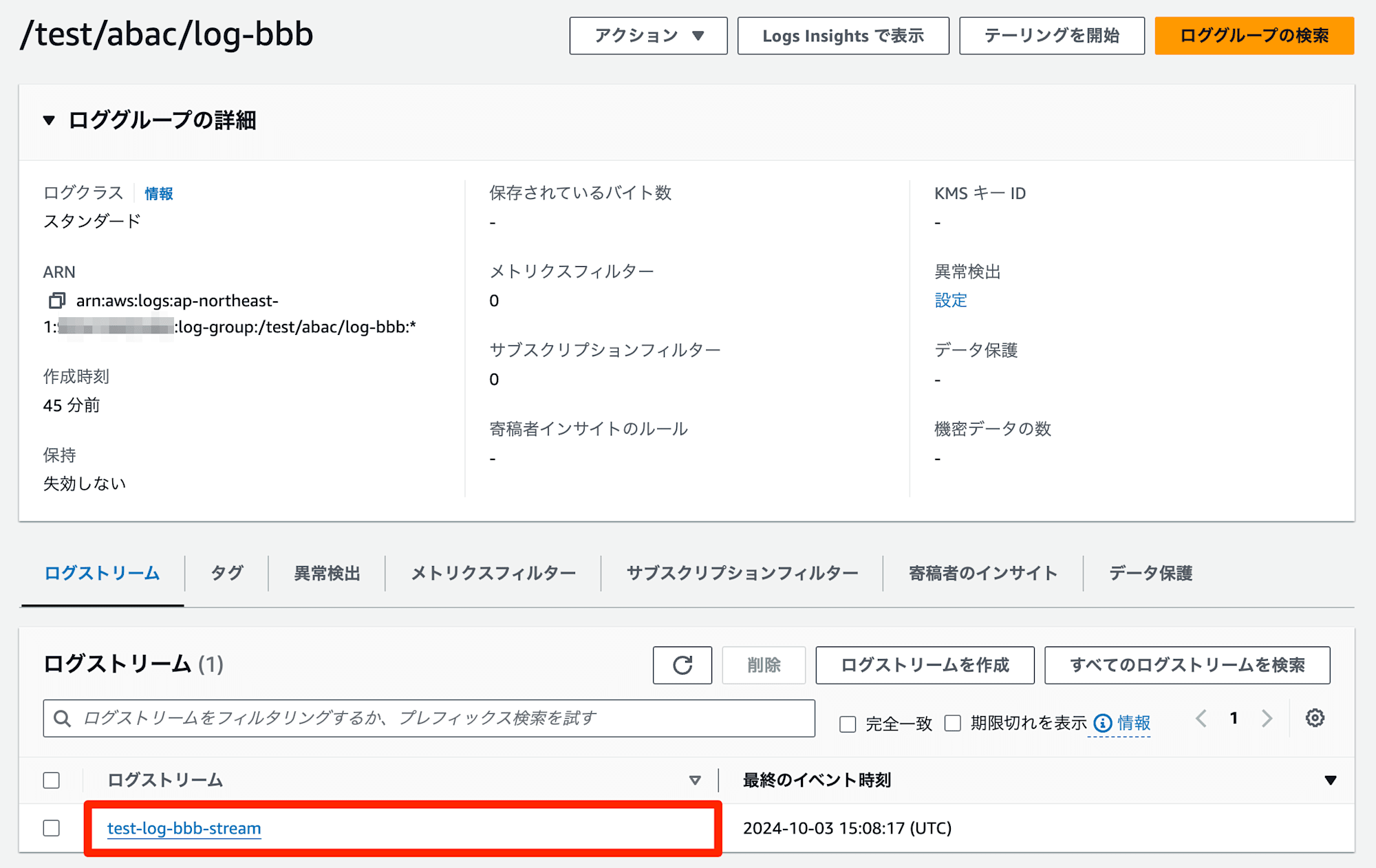The width and height of the screenshot is (1376, 868).
Task: Click the search magnifier in filter box
Action: [x=62, y=719]
